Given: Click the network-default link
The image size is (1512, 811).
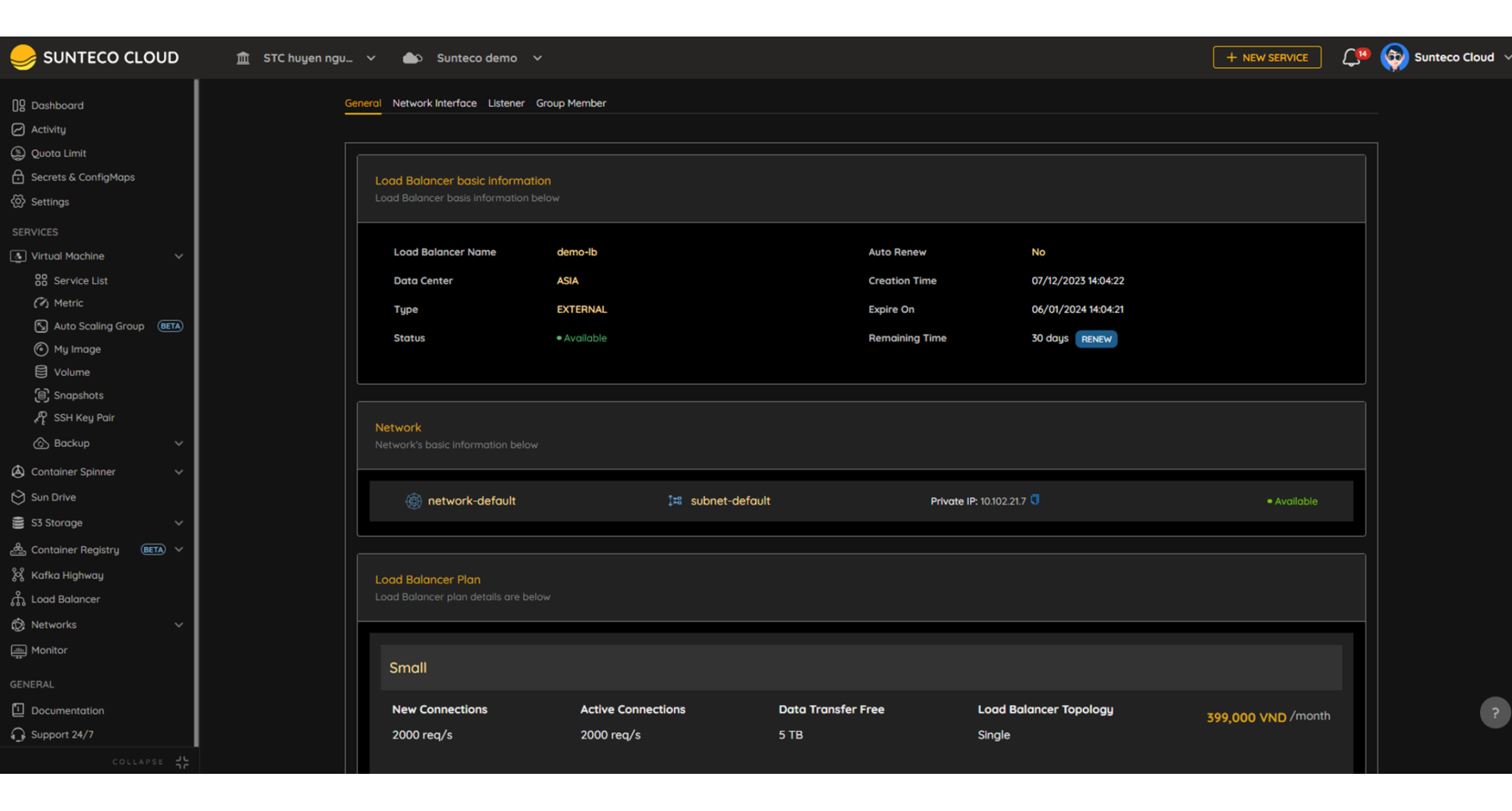Looking at the screenshot, I should click(x=471, y=501).
